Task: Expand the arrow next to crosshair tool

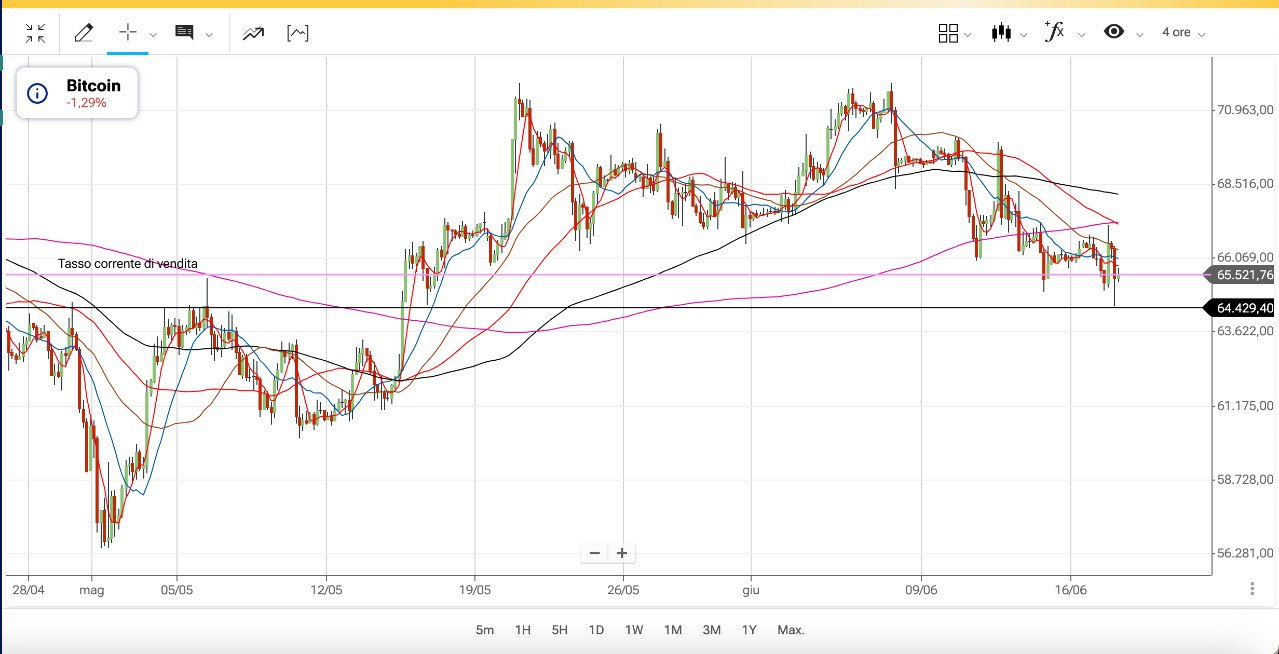Action: (x=153, y=34)
